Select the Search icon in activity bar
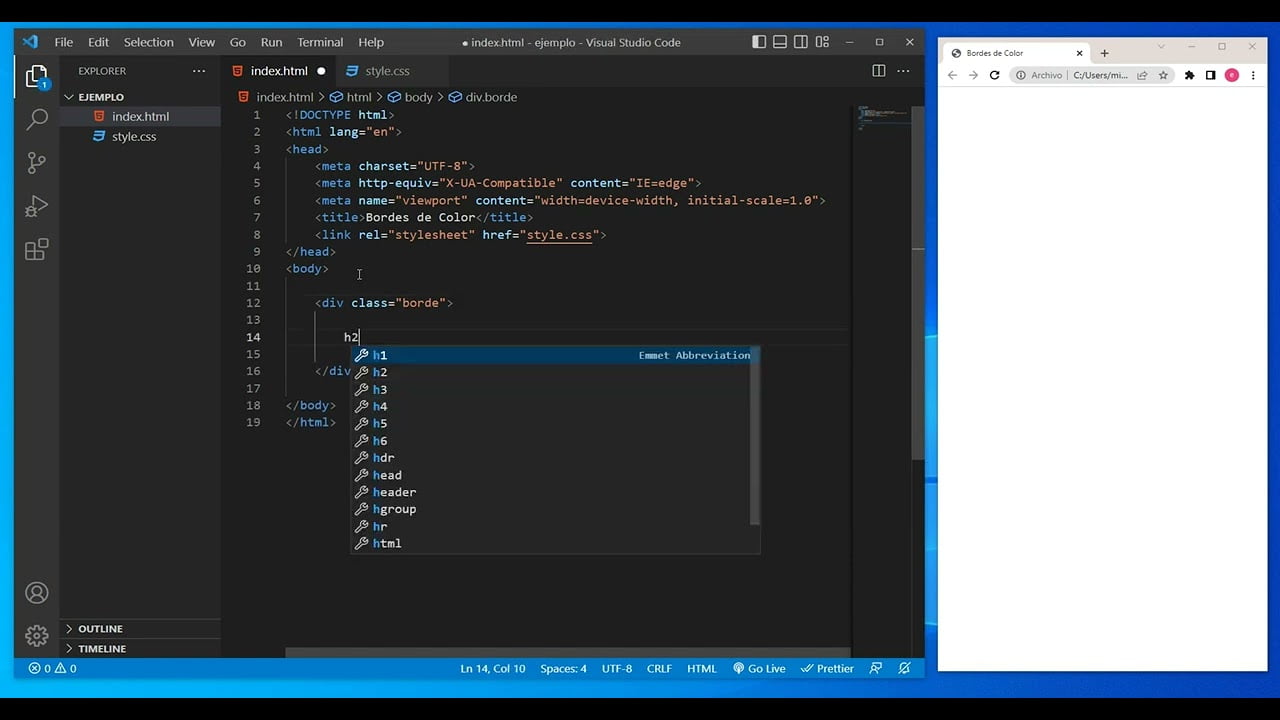 (x=37, y=118)
